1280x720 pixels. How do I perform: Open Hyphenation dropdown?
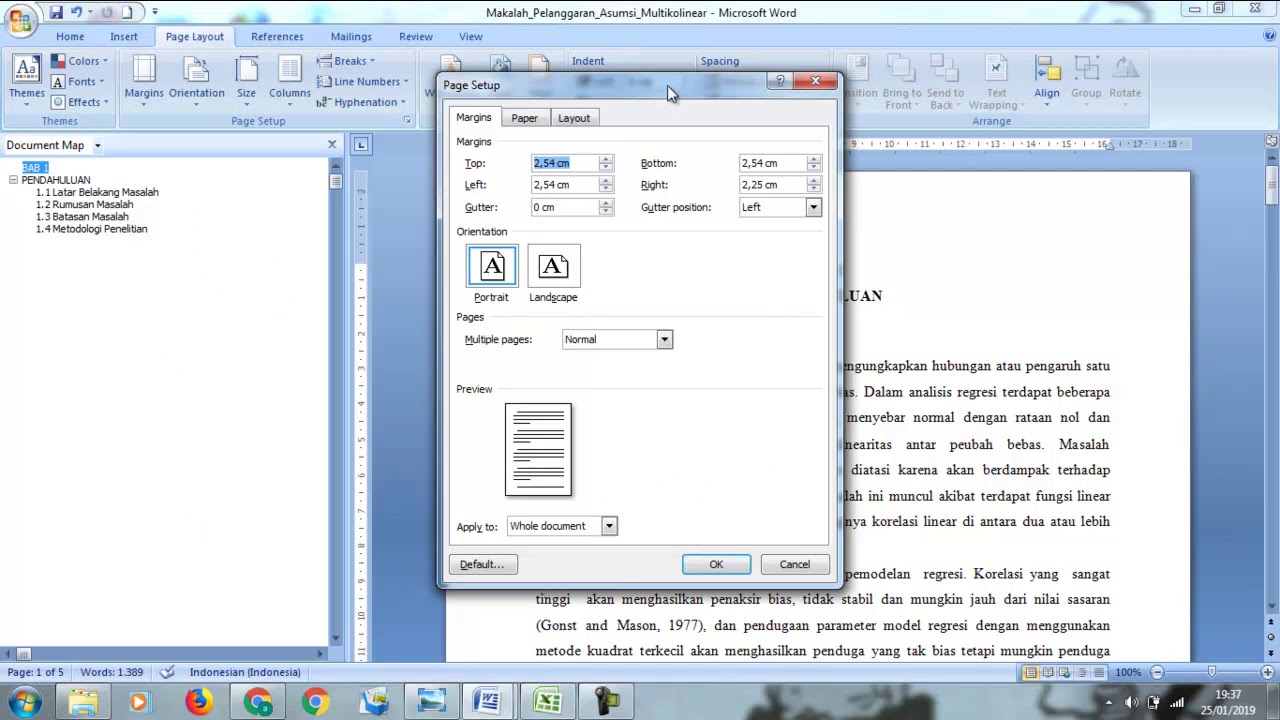361,102
